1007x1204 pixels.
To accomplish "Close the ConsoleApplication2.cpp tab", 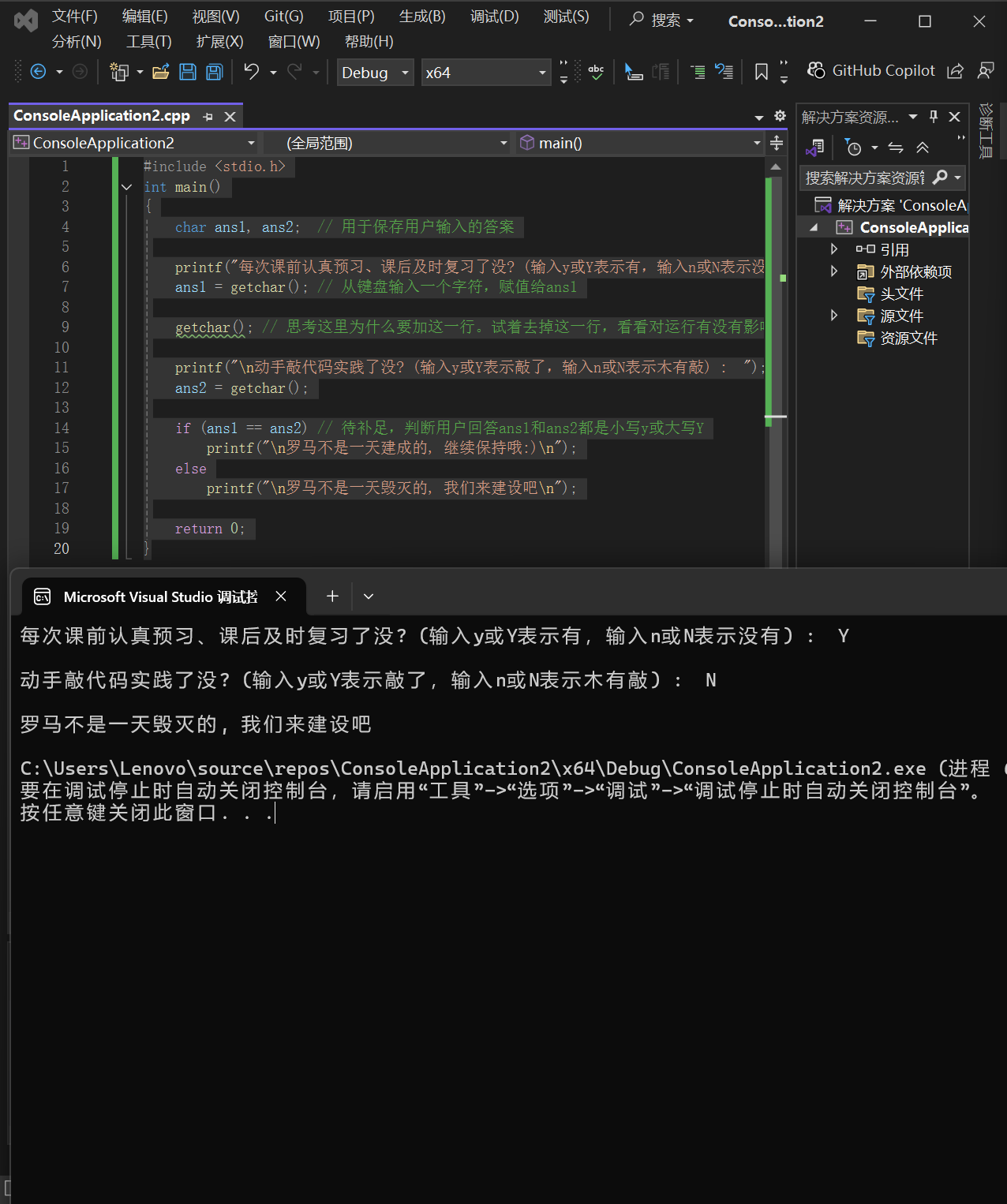I will point(230,117).
